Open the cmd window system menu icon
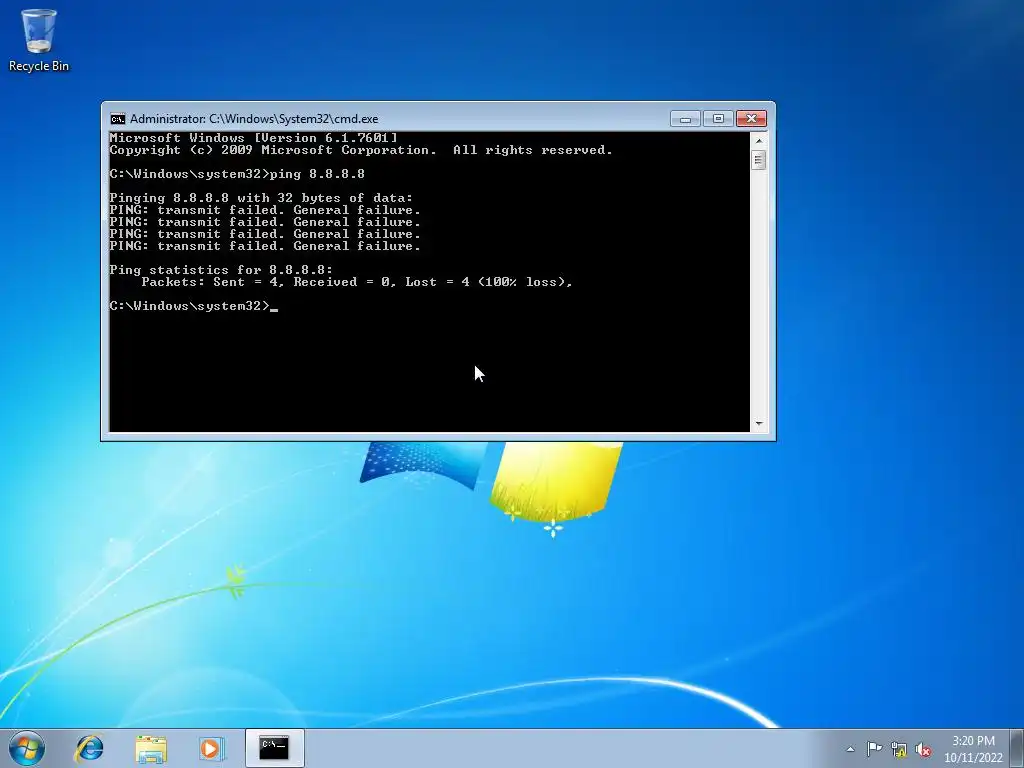 [x=118, y=119]
